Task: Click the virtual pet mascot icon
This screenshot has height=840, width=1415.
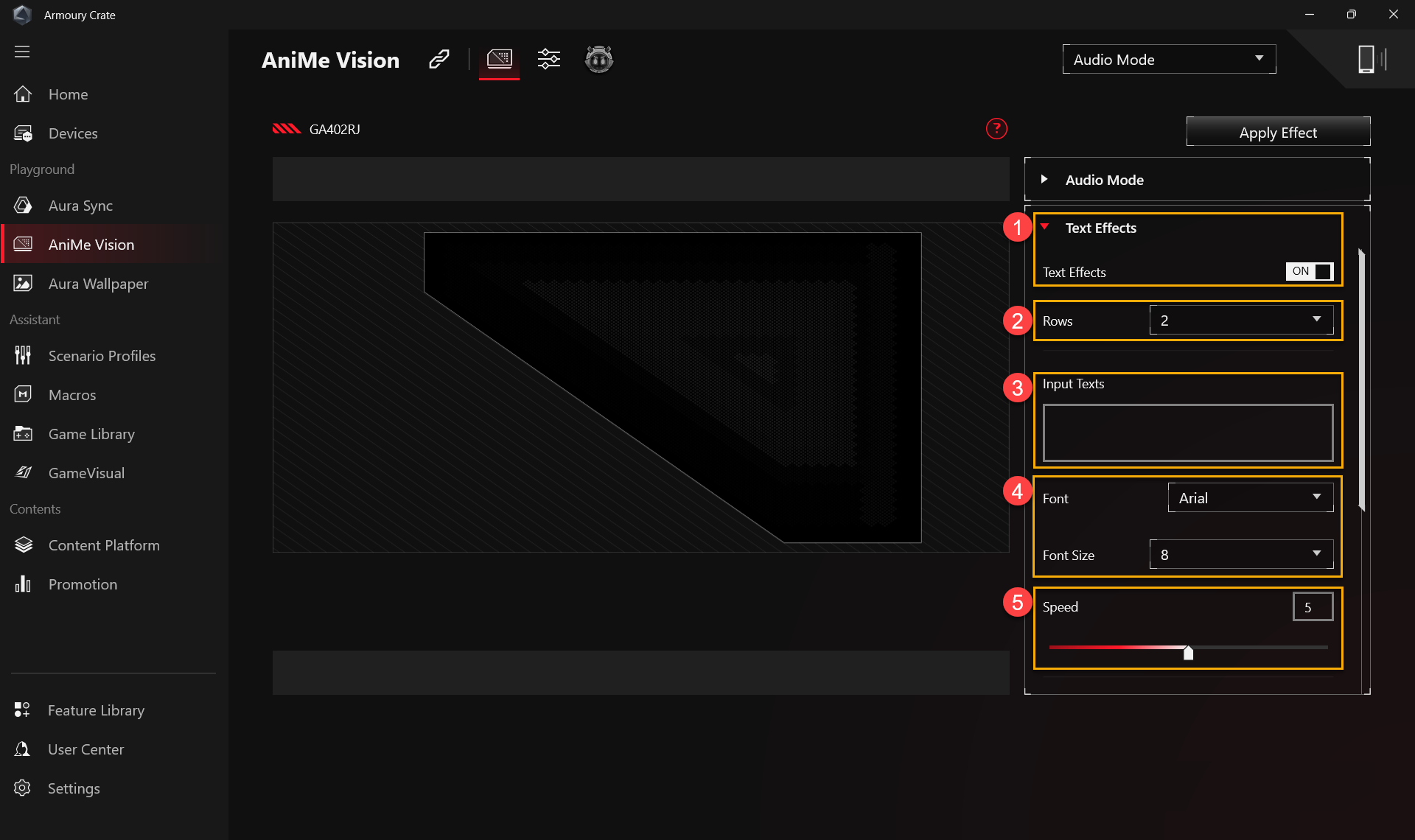Action: [x=598, y=59]
